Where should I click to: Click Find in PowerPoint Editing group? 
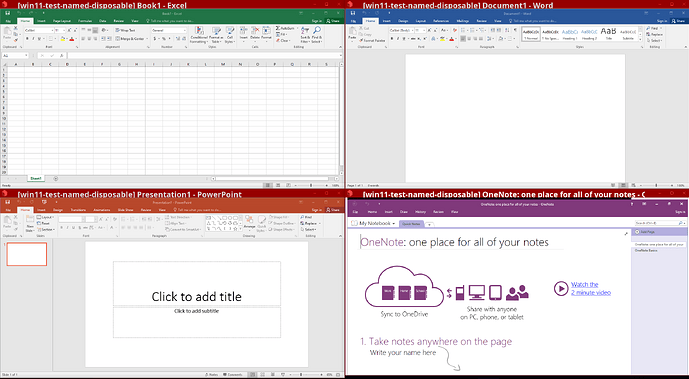[x=306, y=217]
